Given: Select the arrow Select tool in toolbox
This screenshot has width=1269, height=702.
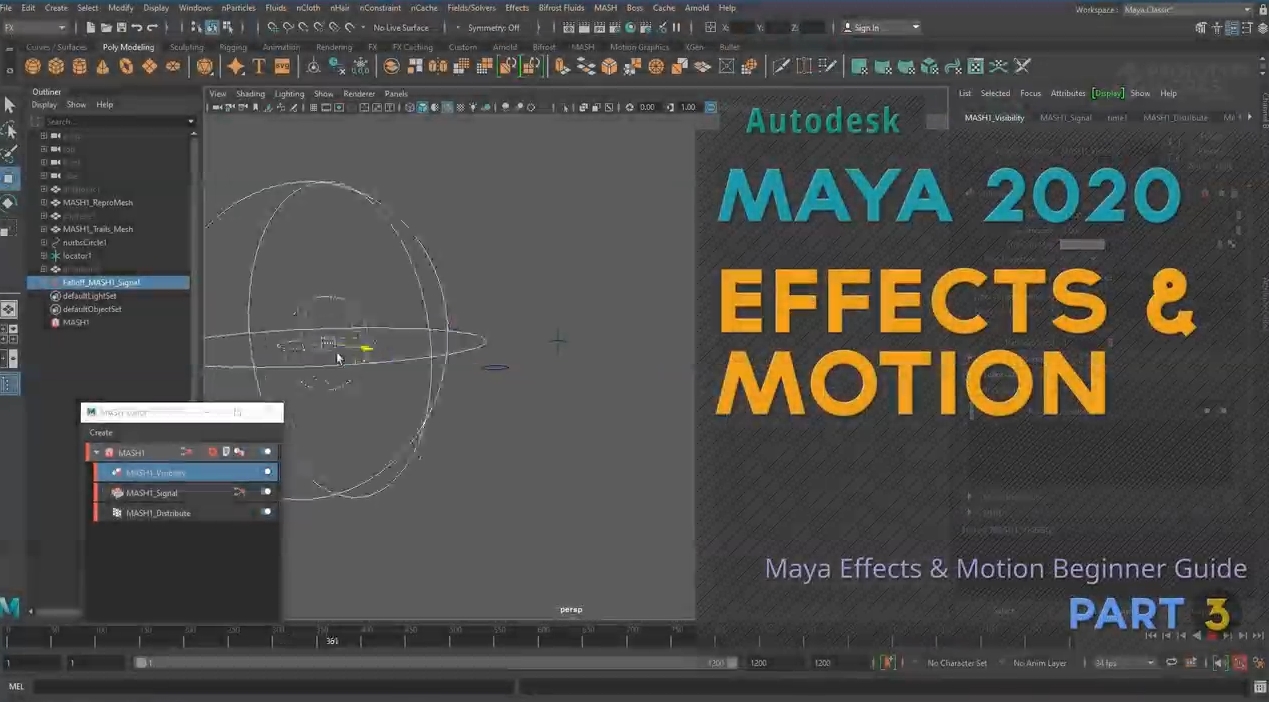Looking at the screenshot, I should [x=9, y=105].
